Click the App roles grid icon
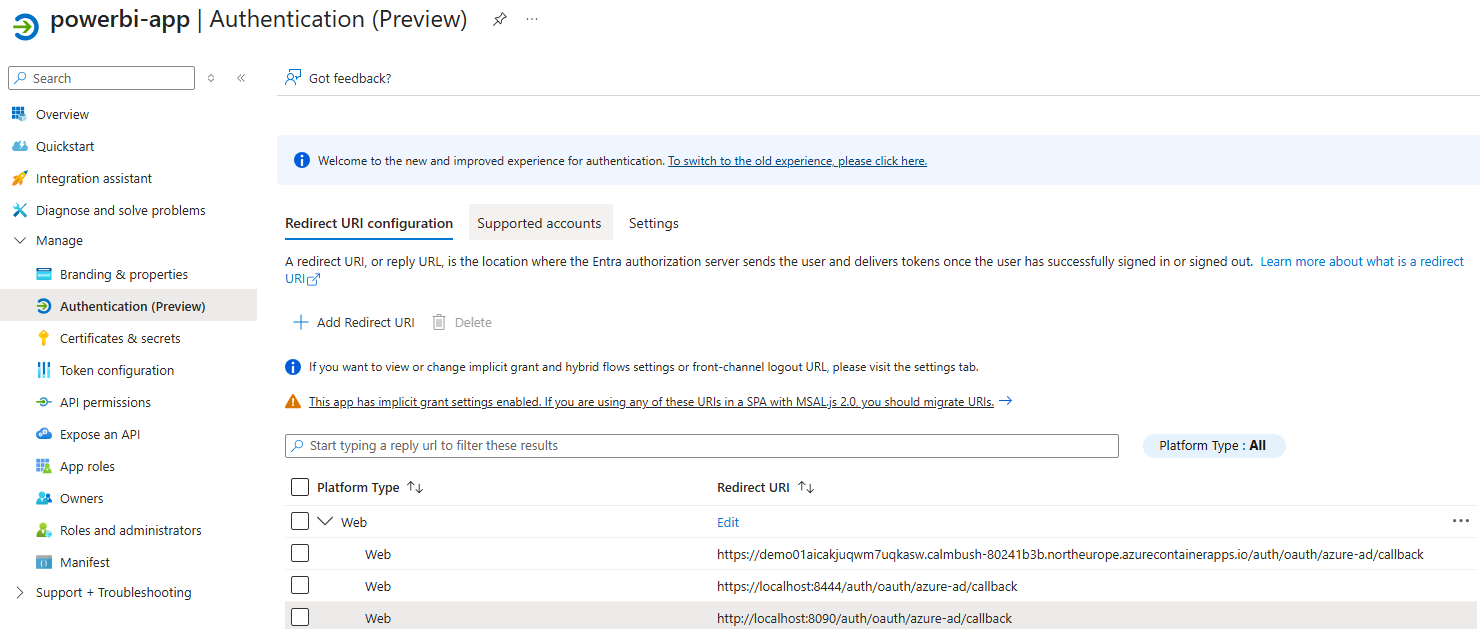 click(x=43, y=466)
